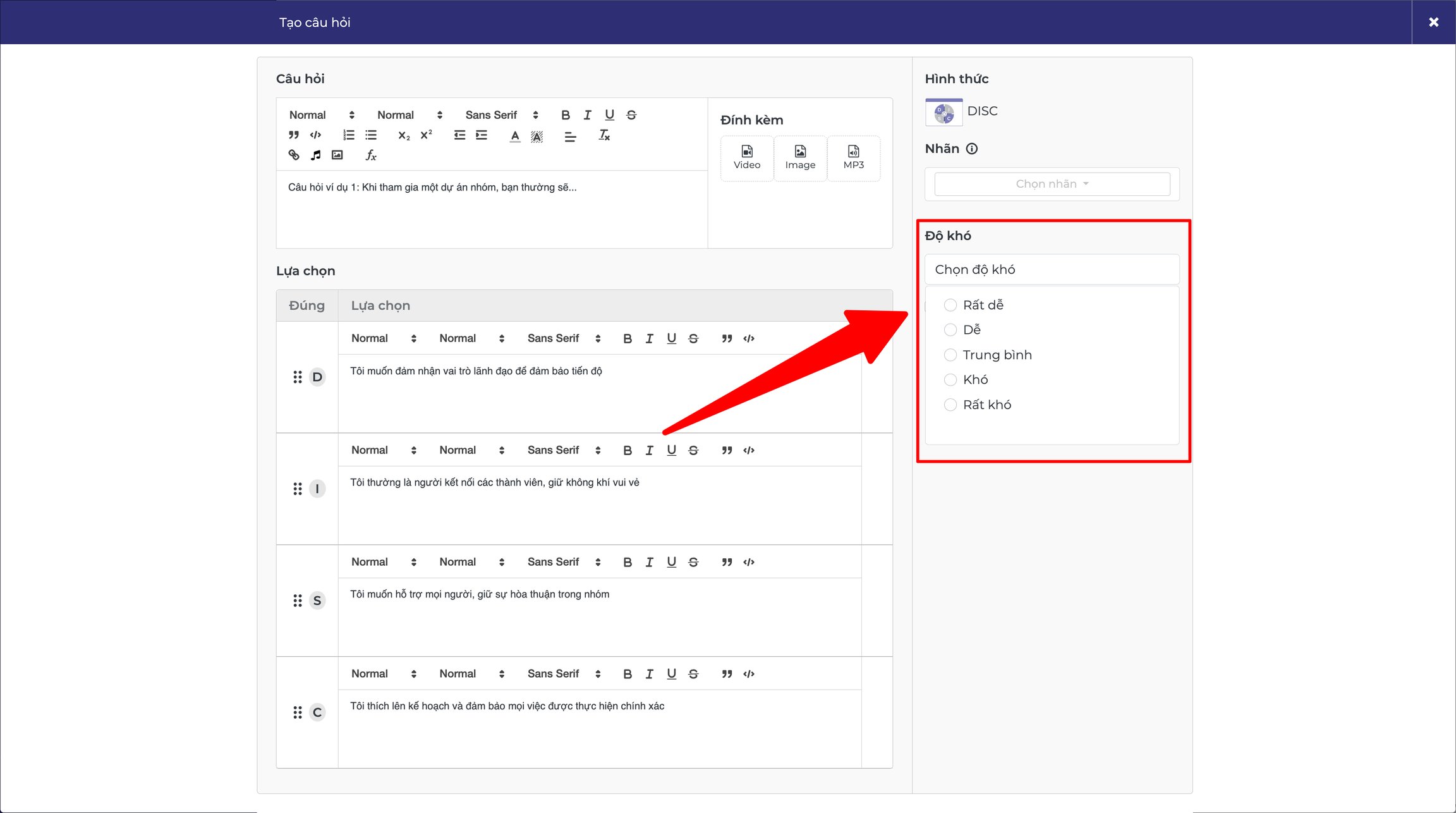1456x813 pixels.
Task: Attach a Video file
Action: click(747, 158)
